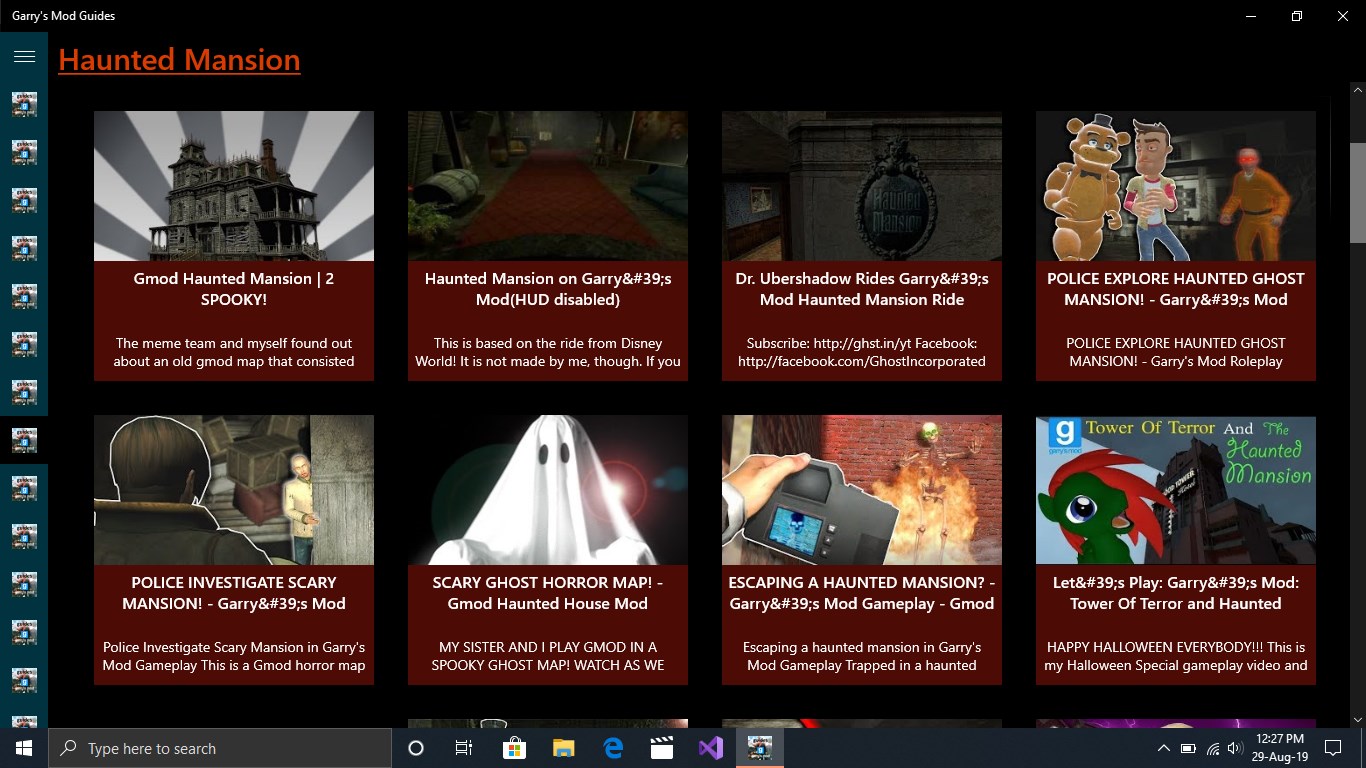Click title 'Dr. Ubershadow Rides' Haunted Mansion Ride

(862, 289)
